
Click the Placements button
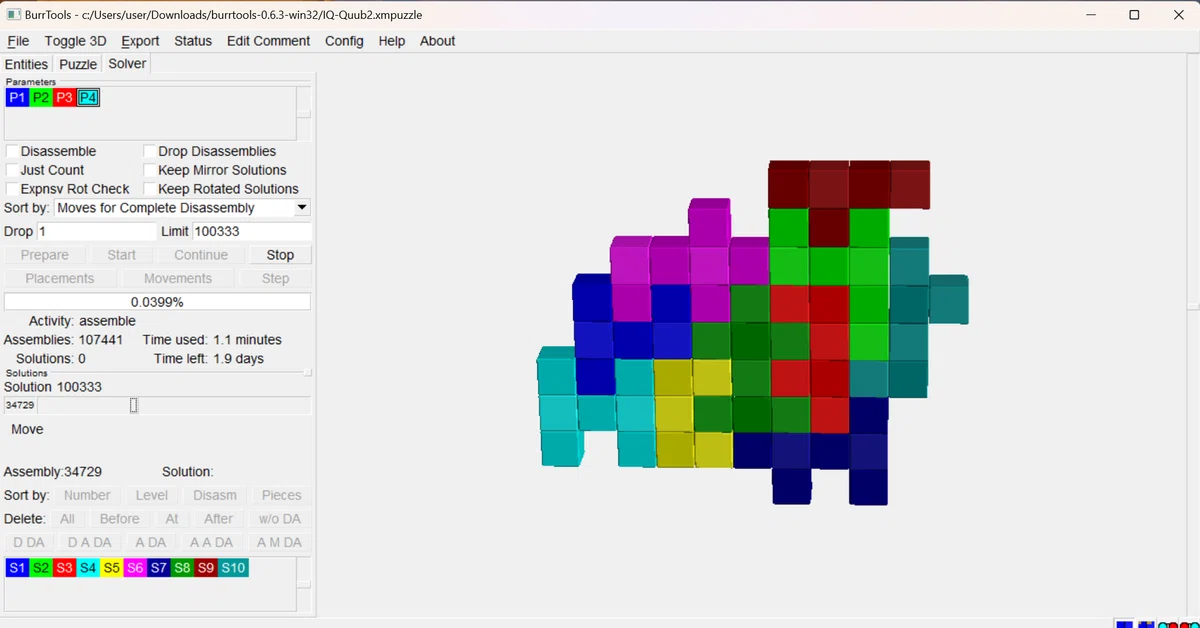pos(60,279)
